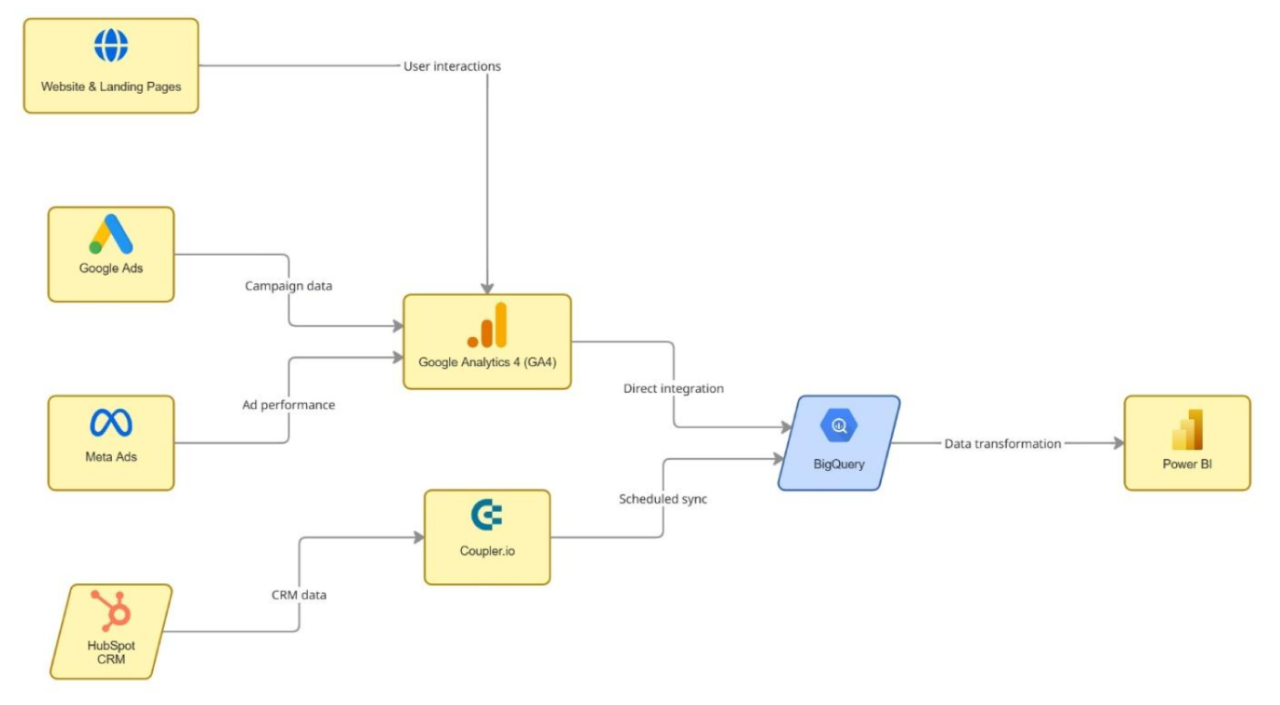Screen dimensions: 1280x705
Task: Click the "Data transformation" connector label
Action: [1003, 443]
